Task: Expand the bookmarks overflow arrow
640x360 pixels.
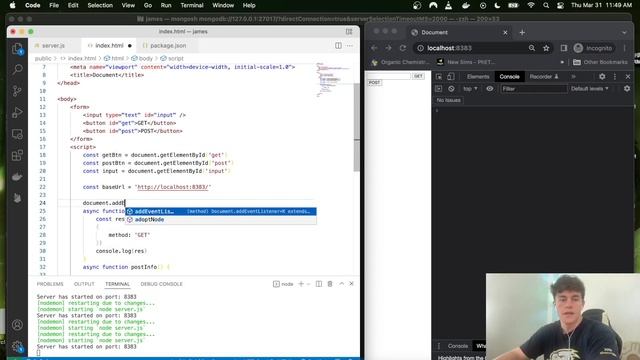Action: [x=562, y=62]
